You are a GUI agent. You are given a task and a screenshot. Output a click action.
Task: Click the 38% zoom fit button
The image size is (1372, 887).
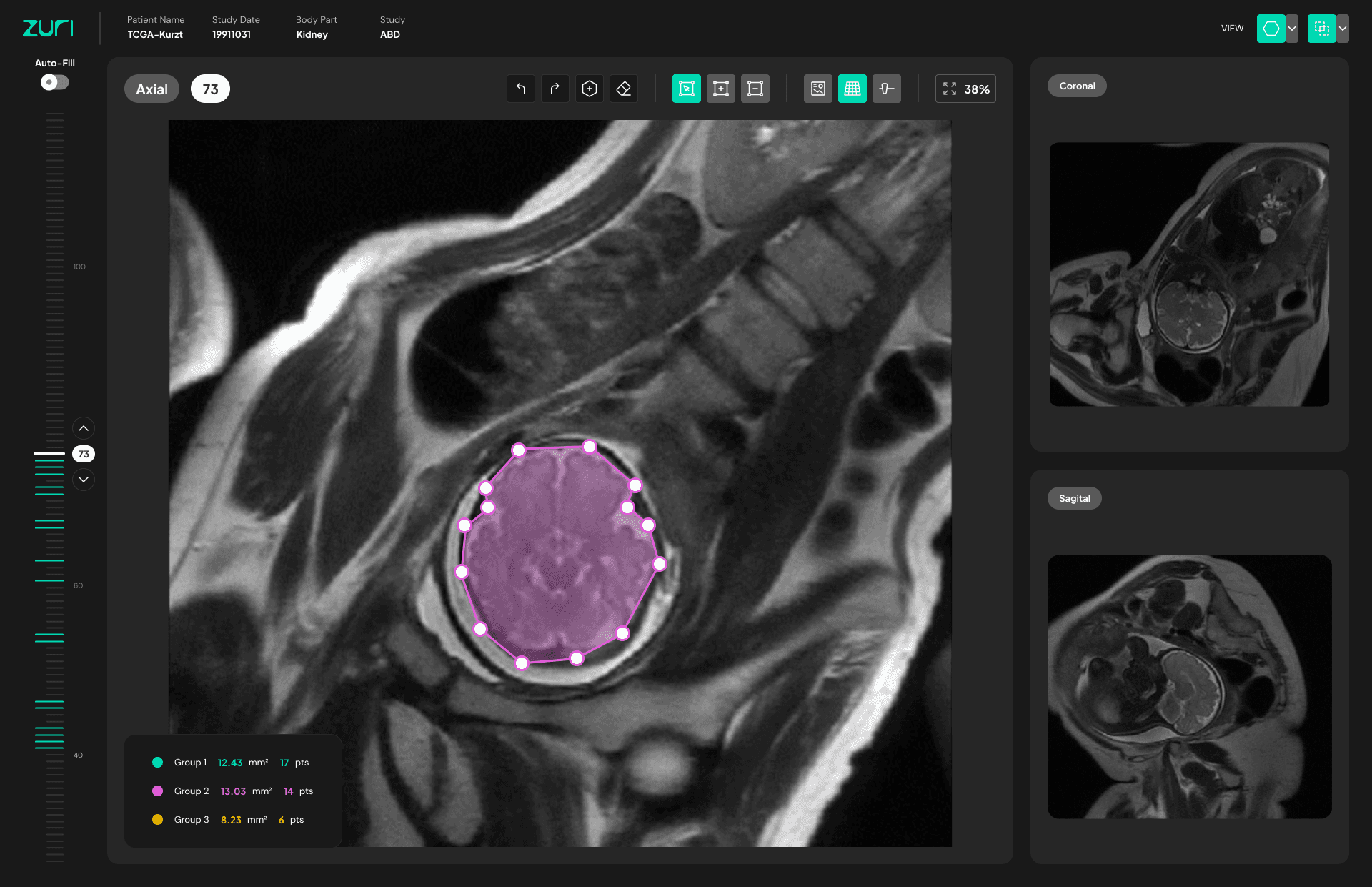point(965,89)
